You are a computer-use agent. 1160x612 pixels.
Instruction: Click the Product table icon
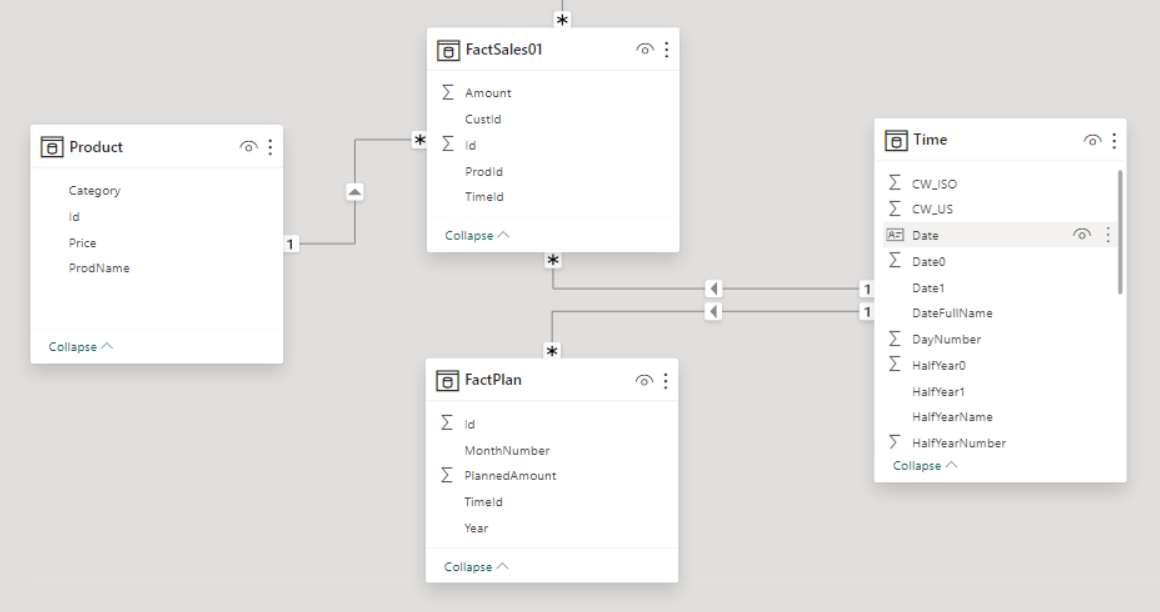pyautogui.click(x=51, y=147)
